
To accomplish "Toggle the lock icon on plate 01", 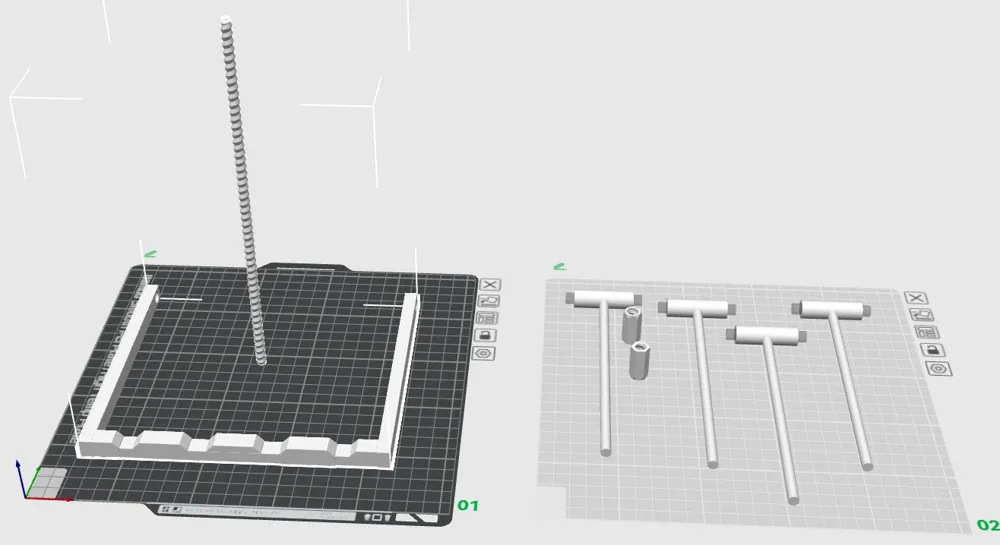I will pyautogui.click(x=487, y=335).
